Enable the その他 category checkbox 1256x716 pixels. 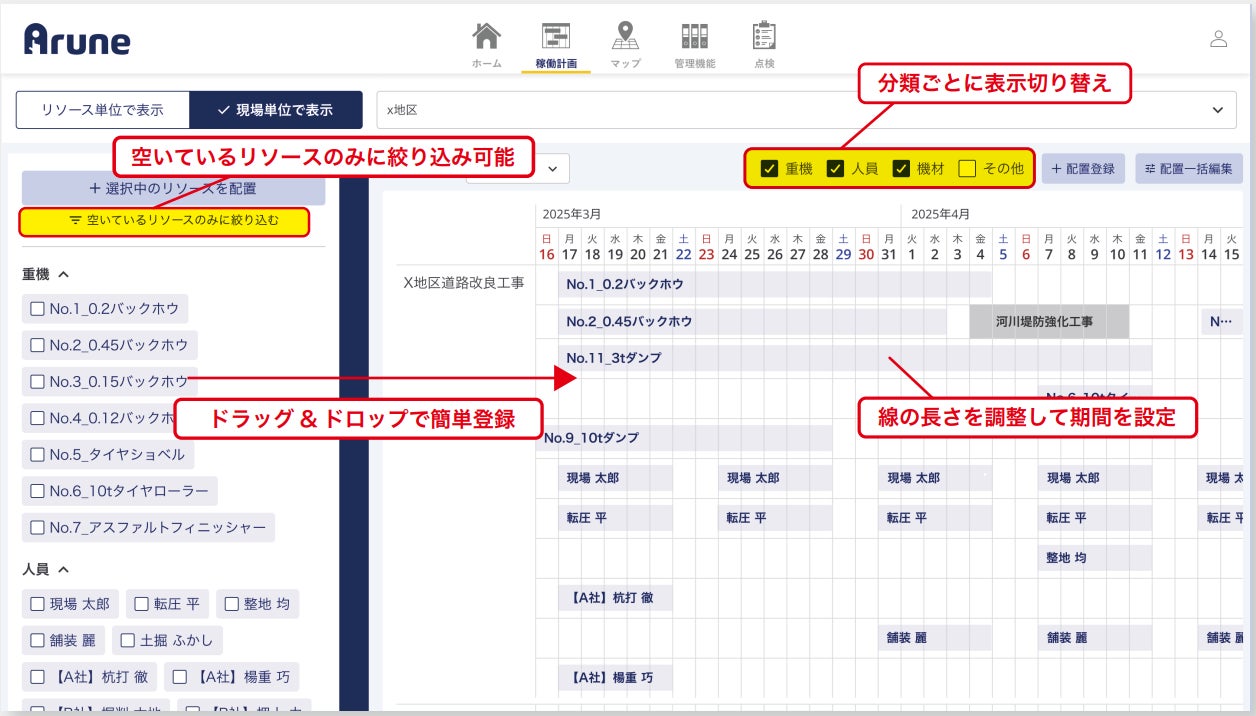pos(967,169)
